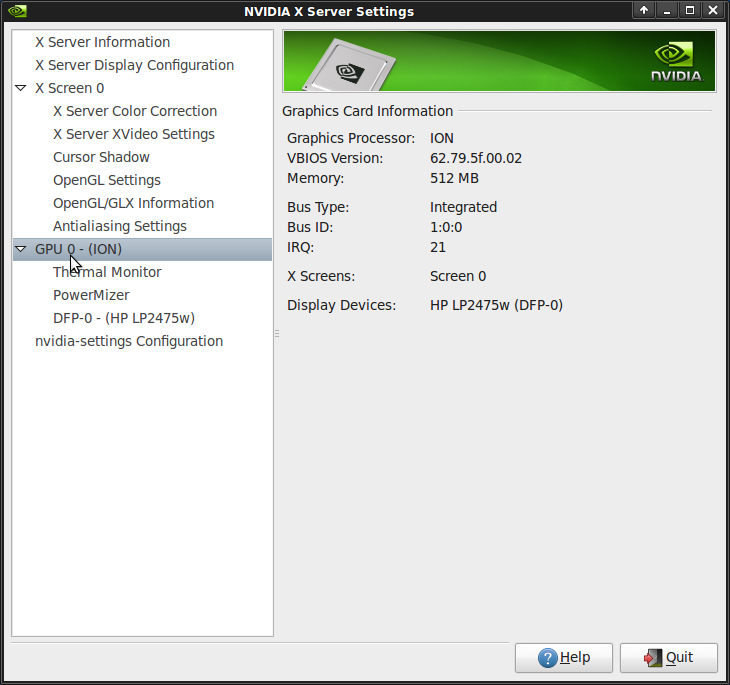Click the Quit button
This screenshot has width=730, height=685.
coord(669,658)
